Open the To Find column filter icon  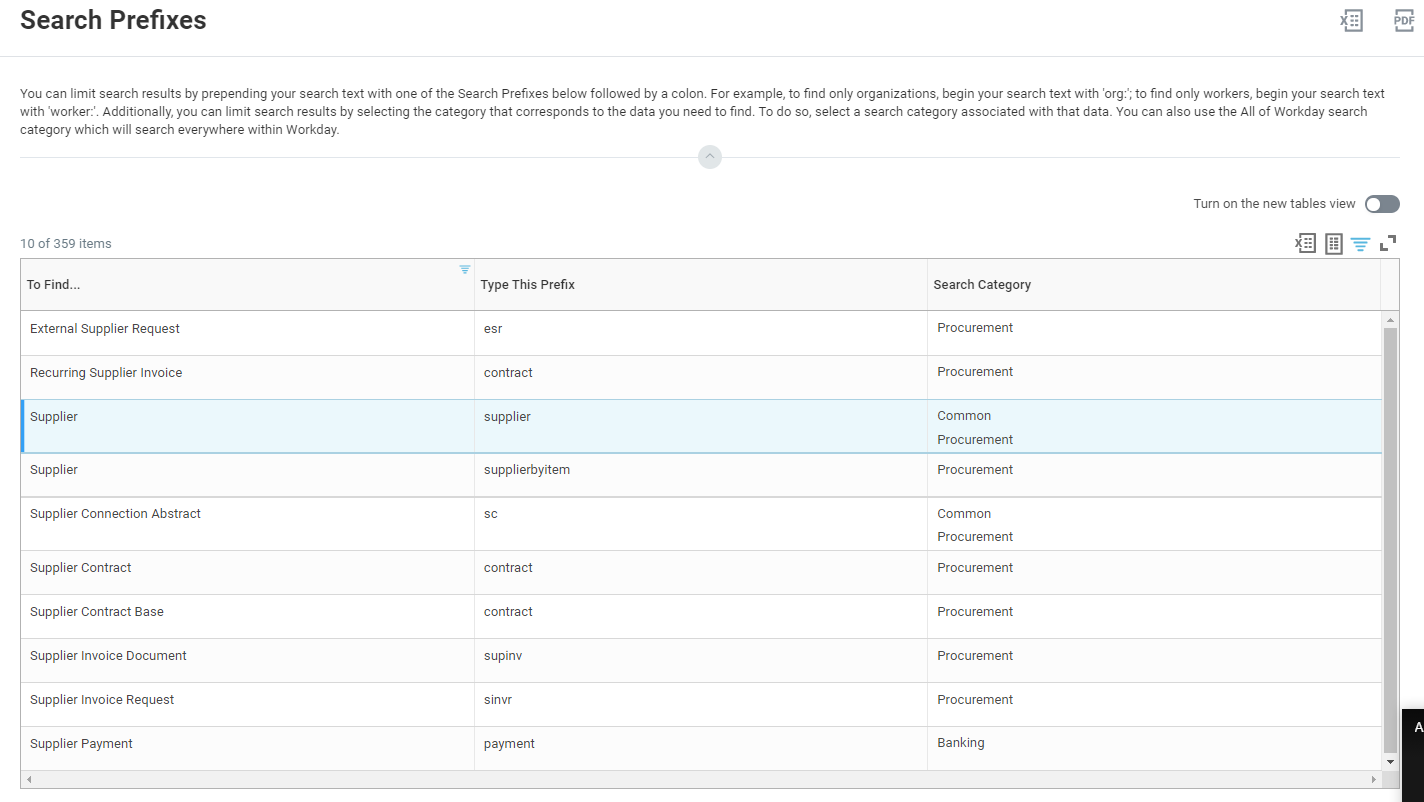[x=464, y=269]
